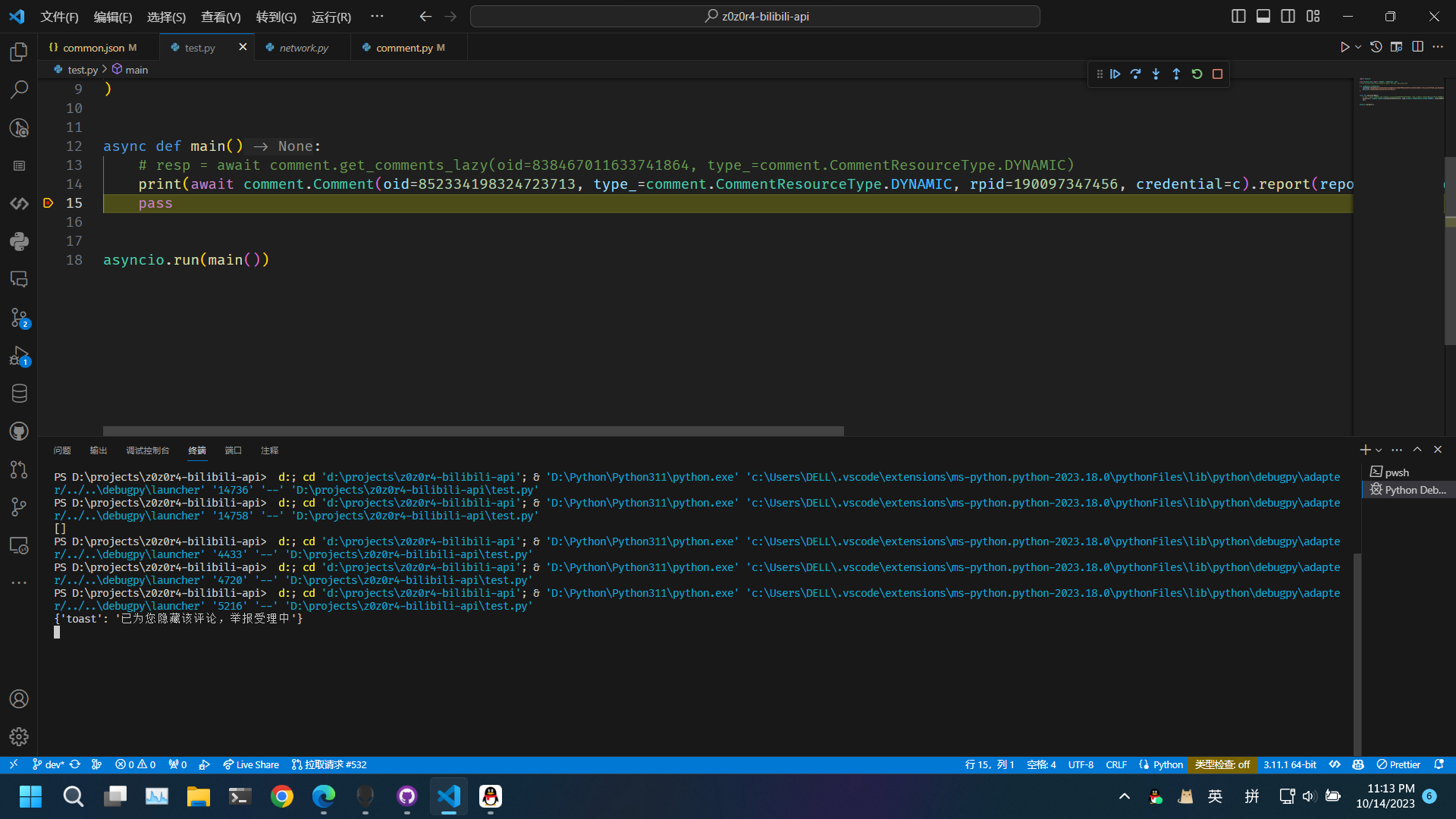Toggle the bottom panel layout
This screenshot has height=819, width=1456.
pyautogui.click(x=1263, y=16)
